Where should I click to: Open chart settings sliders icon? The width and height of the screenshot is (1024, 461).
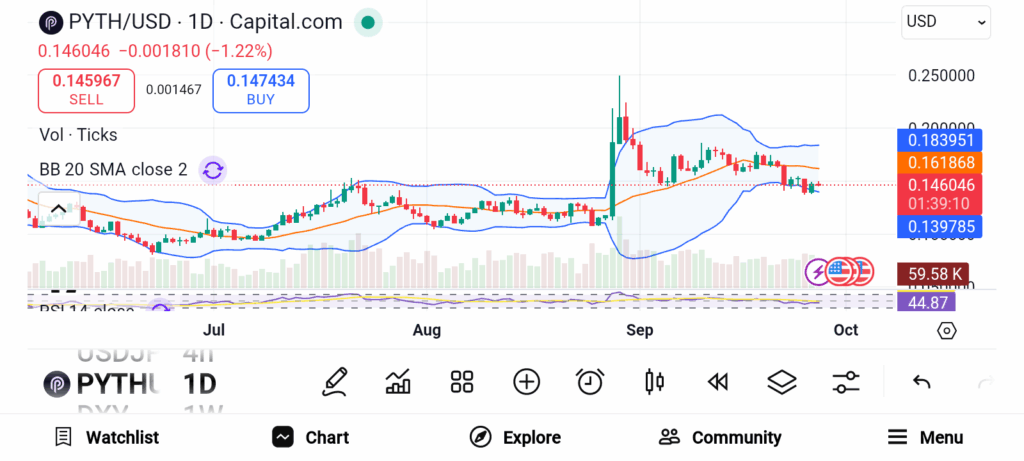[x=846, y=381]
